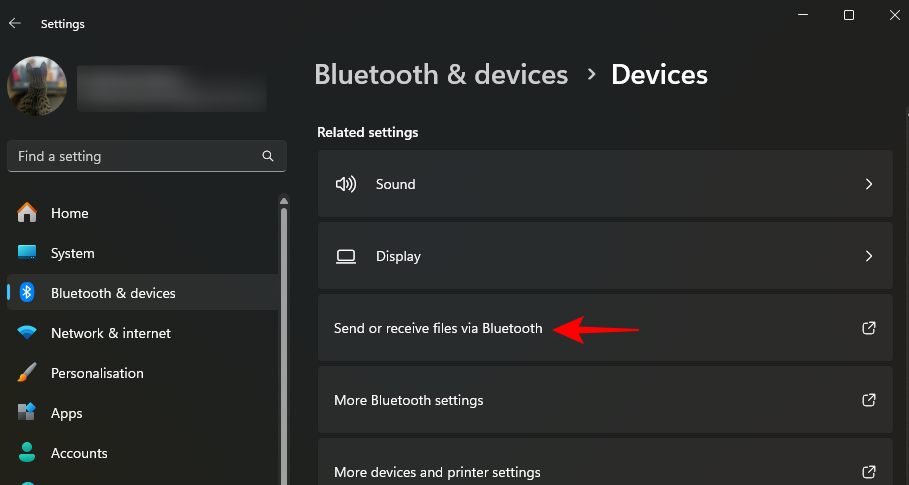
Task: Select Network & internet in sidebar
Action: coord(111,333)
